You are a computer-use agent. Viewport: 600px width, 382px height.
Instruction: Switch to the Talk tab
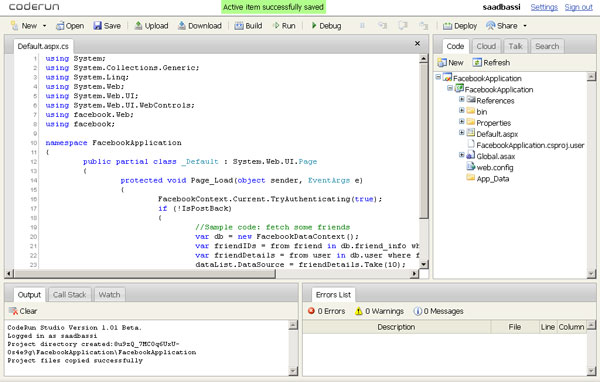coord(515,46)
